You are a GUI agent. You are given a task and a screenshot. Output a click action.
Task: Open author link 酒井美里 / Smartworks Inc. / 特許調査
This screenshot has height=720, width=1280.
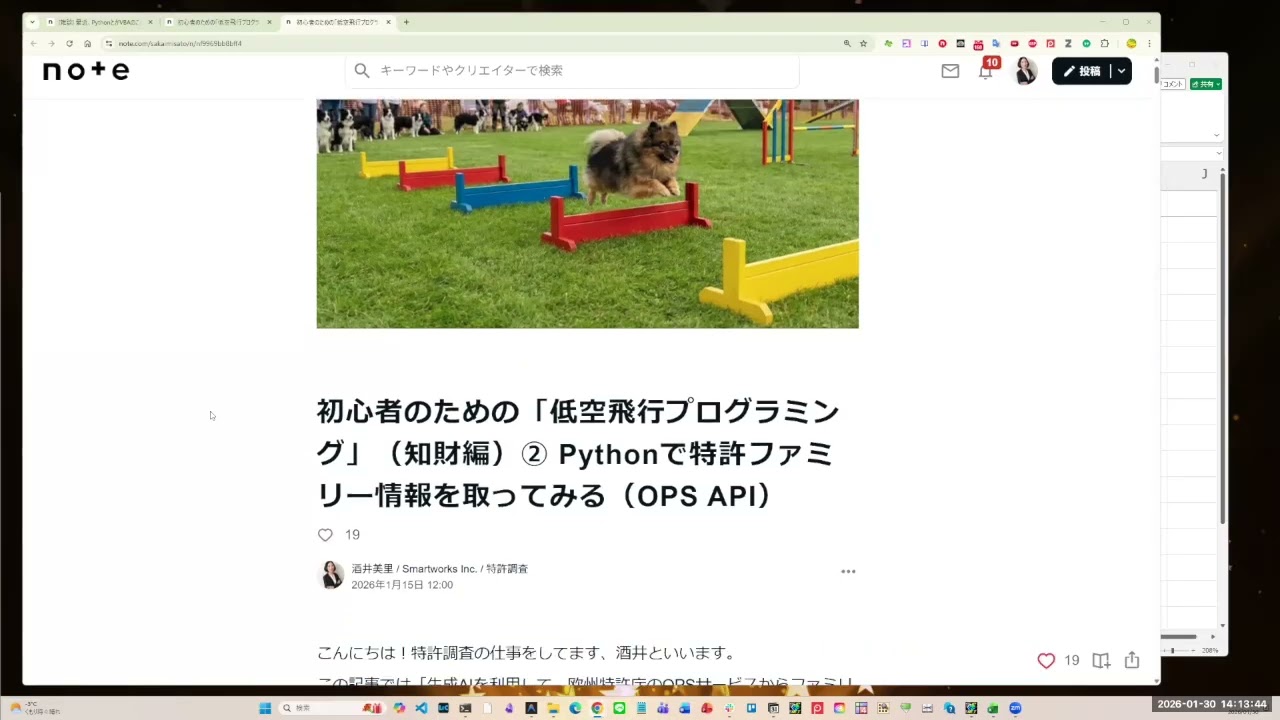pos(439,568)
